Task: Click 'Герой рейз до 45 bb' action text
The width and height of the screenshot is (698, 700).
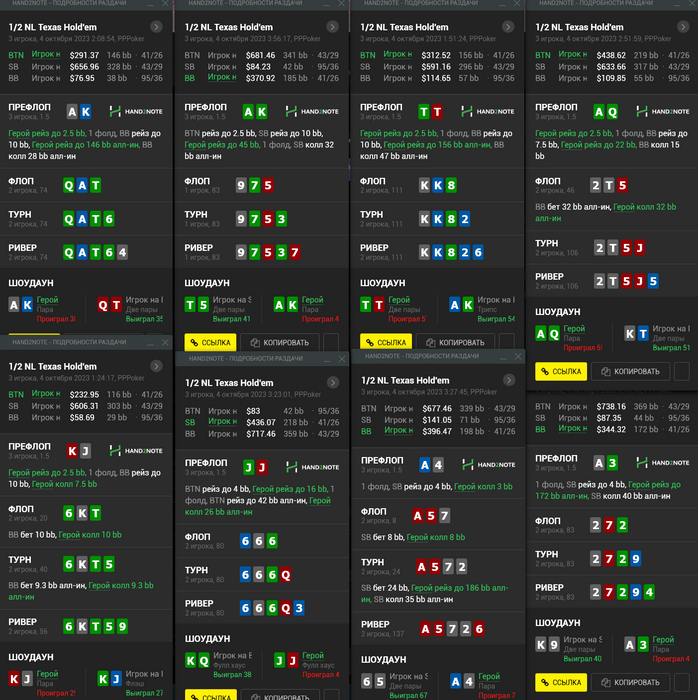Action: coord(222,145)
